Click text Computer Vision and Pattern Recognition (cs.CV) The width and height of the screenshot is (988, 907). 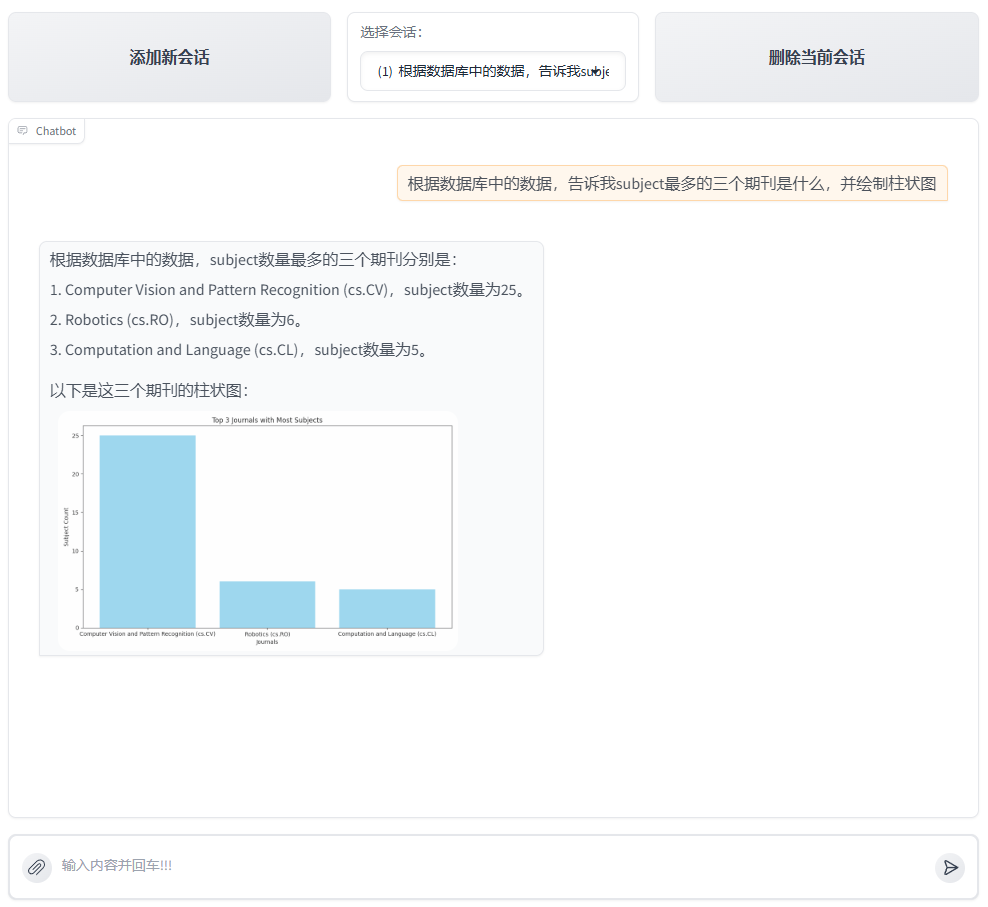(x=227, y=290)
